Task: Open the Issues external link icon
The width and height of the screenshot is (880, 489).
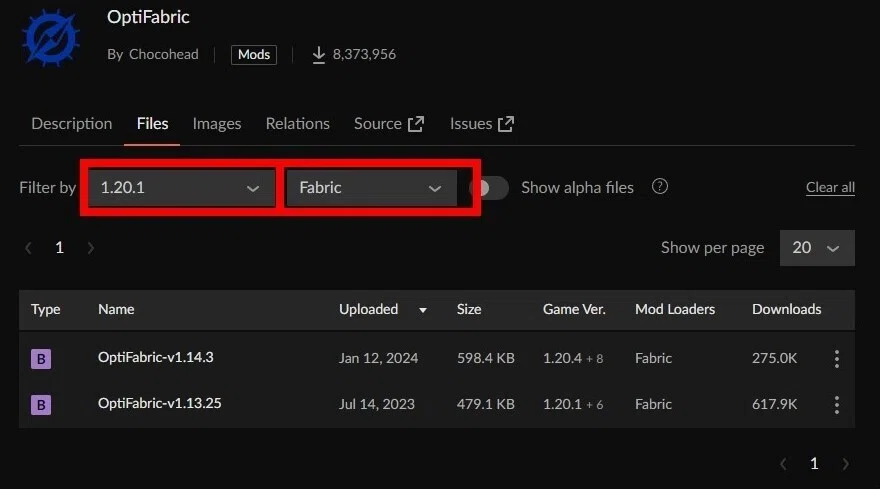Action: (x=506, y=124)
